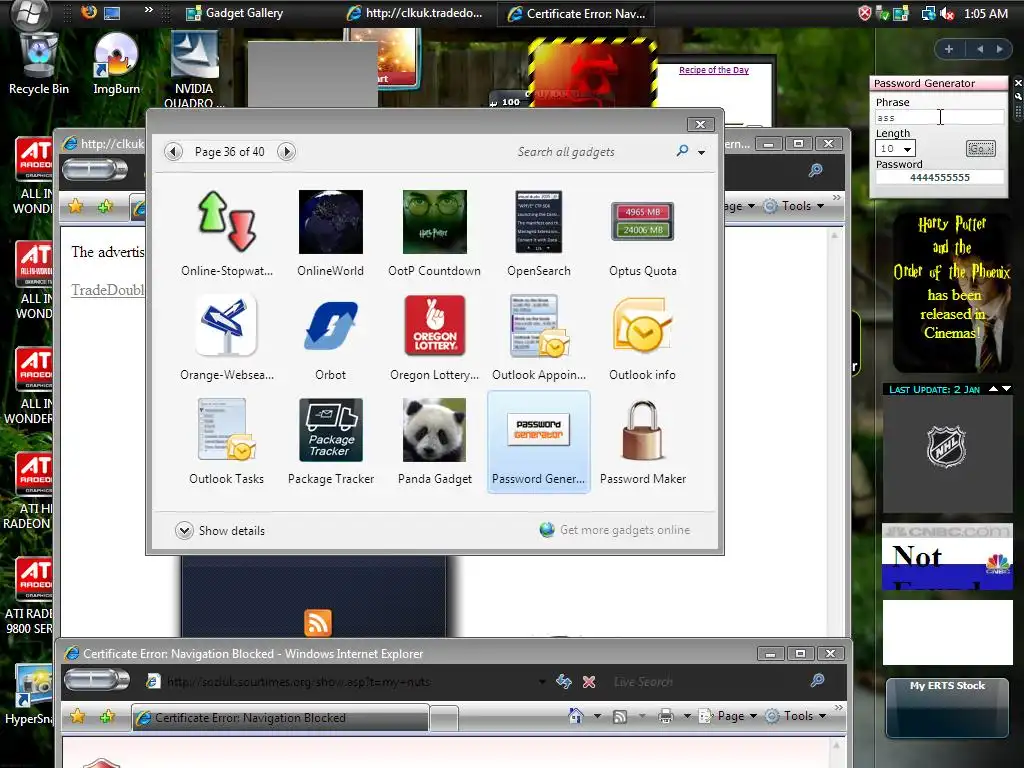The height and width of the screenshot is (768, 1024).
Task: Click Print icon in Certificate Error window
Action: click(x=665, y=716)
